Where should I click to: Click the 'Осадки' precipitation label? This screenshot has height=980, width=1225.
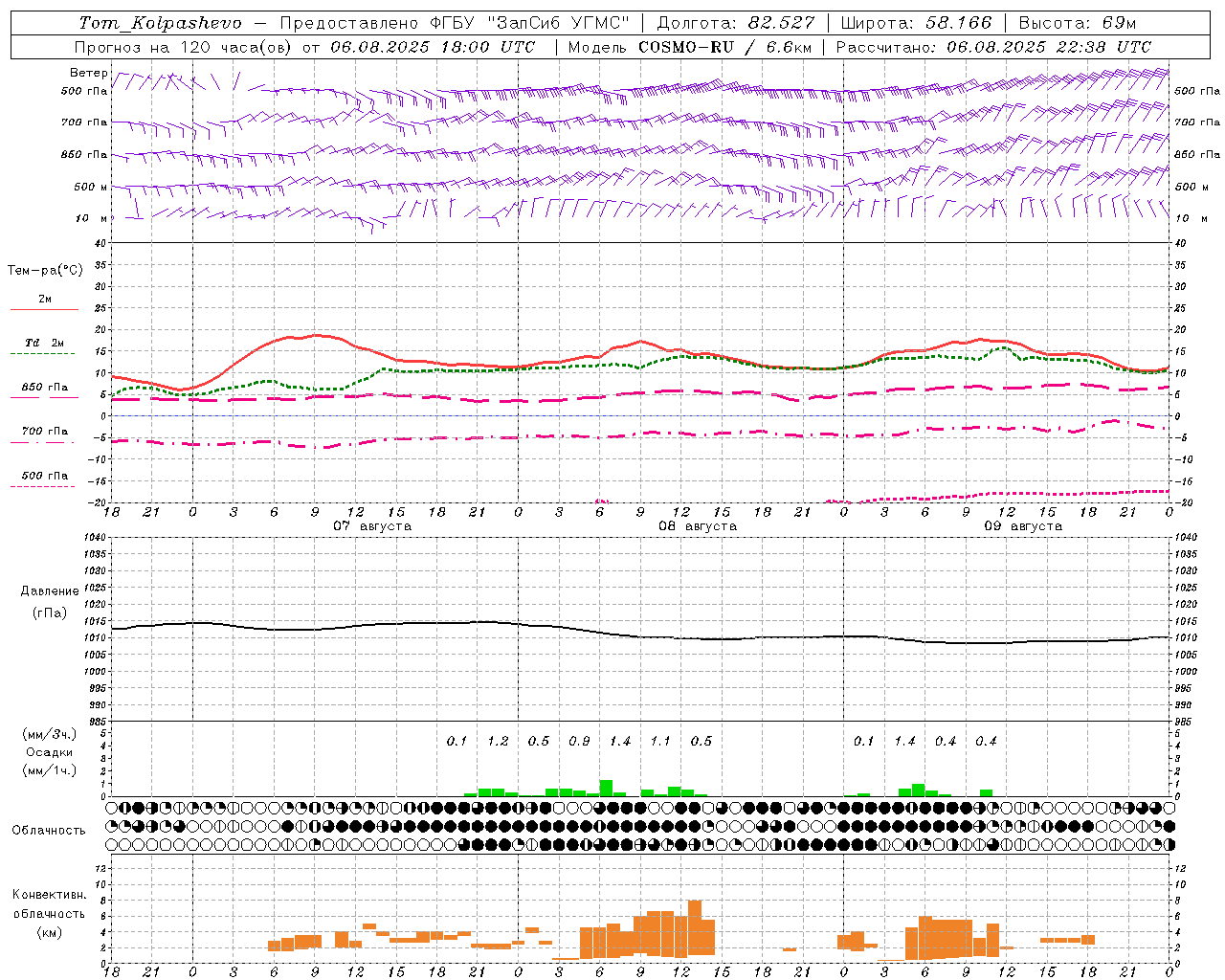pyautogui.click(x=50, y=752)
